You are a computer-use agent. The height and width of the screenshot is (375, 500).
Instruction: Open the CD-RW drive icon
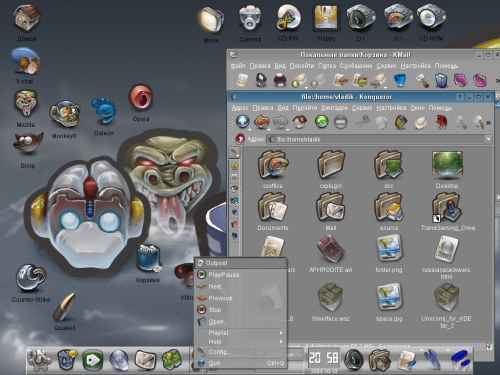click(x=288, y=18)
